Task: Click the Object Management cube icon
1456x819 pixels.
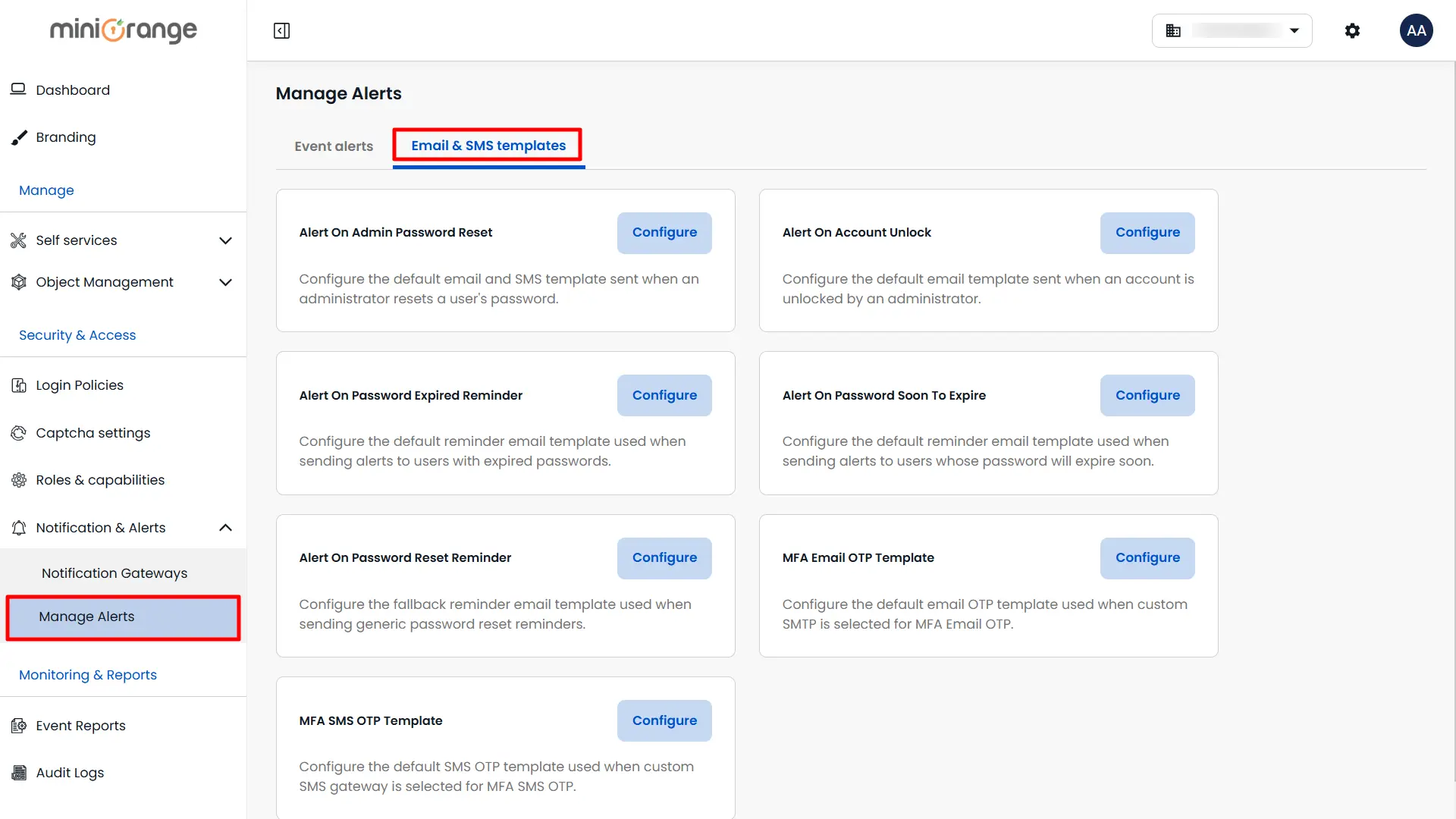Action: [19, 282]
